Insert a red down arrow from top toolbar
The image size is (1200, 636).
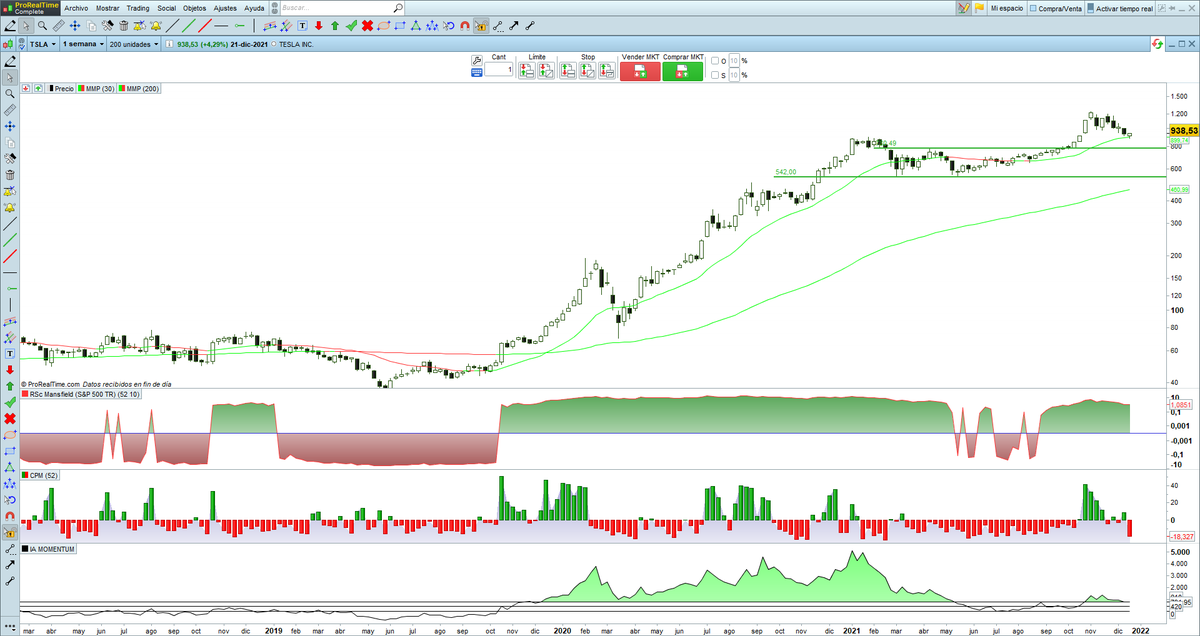pos(318,25)
